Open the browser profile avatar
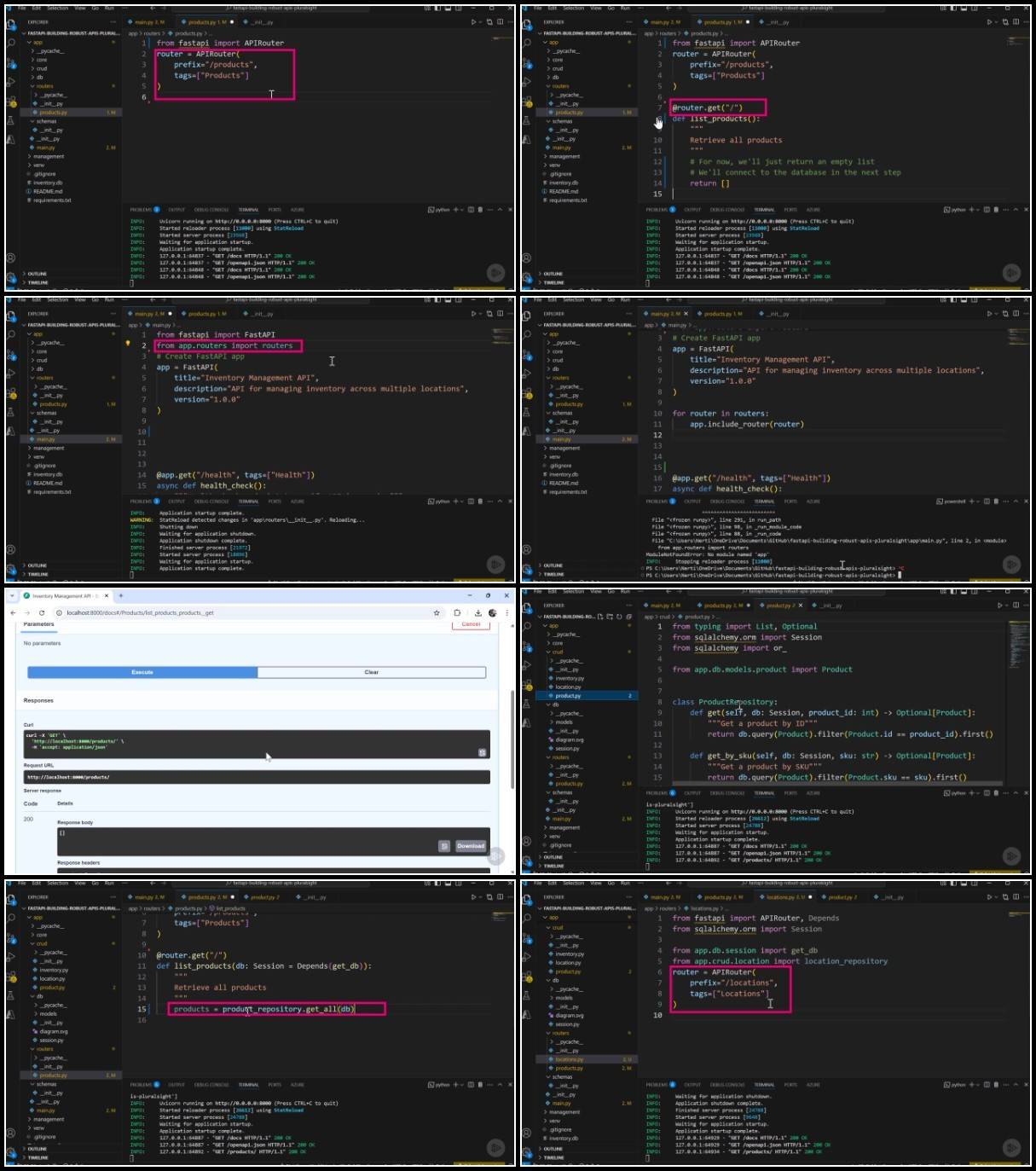This screenshot has height=1171, width=1036. click(x=492, y=612)
